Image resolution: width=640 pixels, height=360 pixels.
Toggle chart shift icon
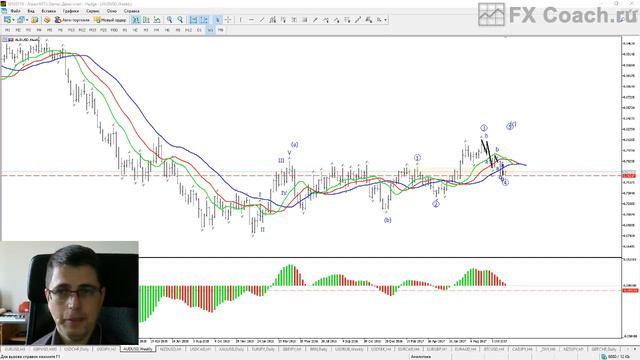tap(204, 20)
